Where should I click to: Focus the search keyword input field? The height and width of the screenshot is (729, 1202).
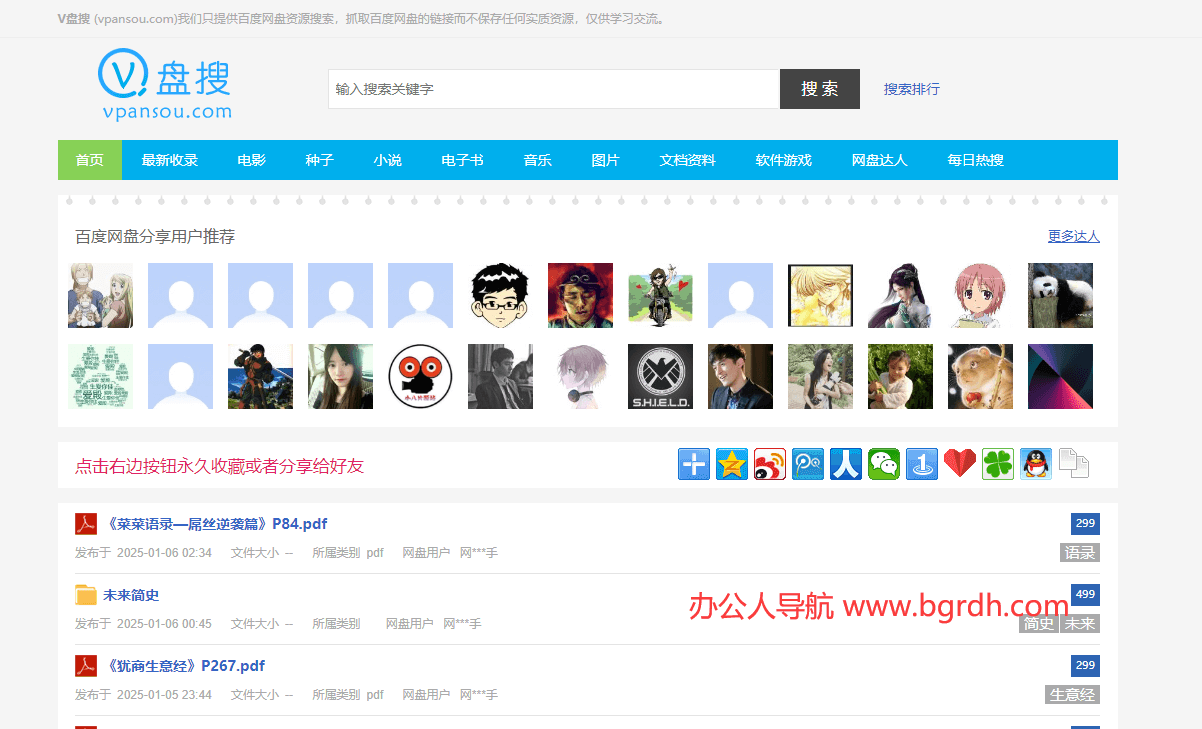553,89
